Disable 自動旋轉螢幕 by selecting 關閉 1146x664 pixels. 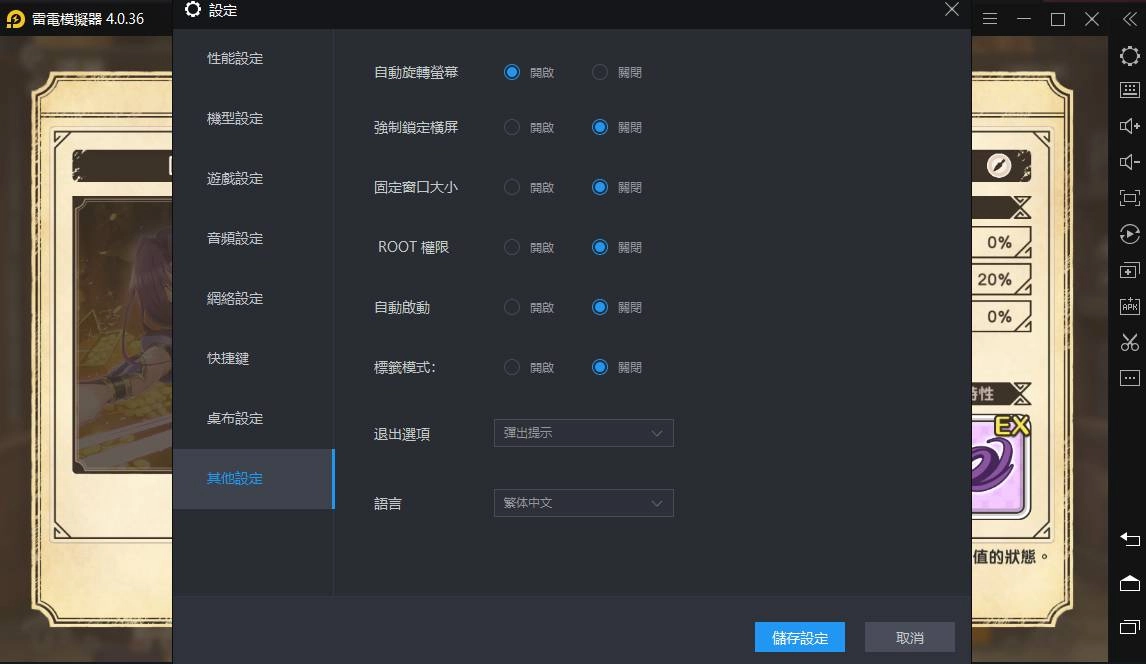click(x=600, y=72)
